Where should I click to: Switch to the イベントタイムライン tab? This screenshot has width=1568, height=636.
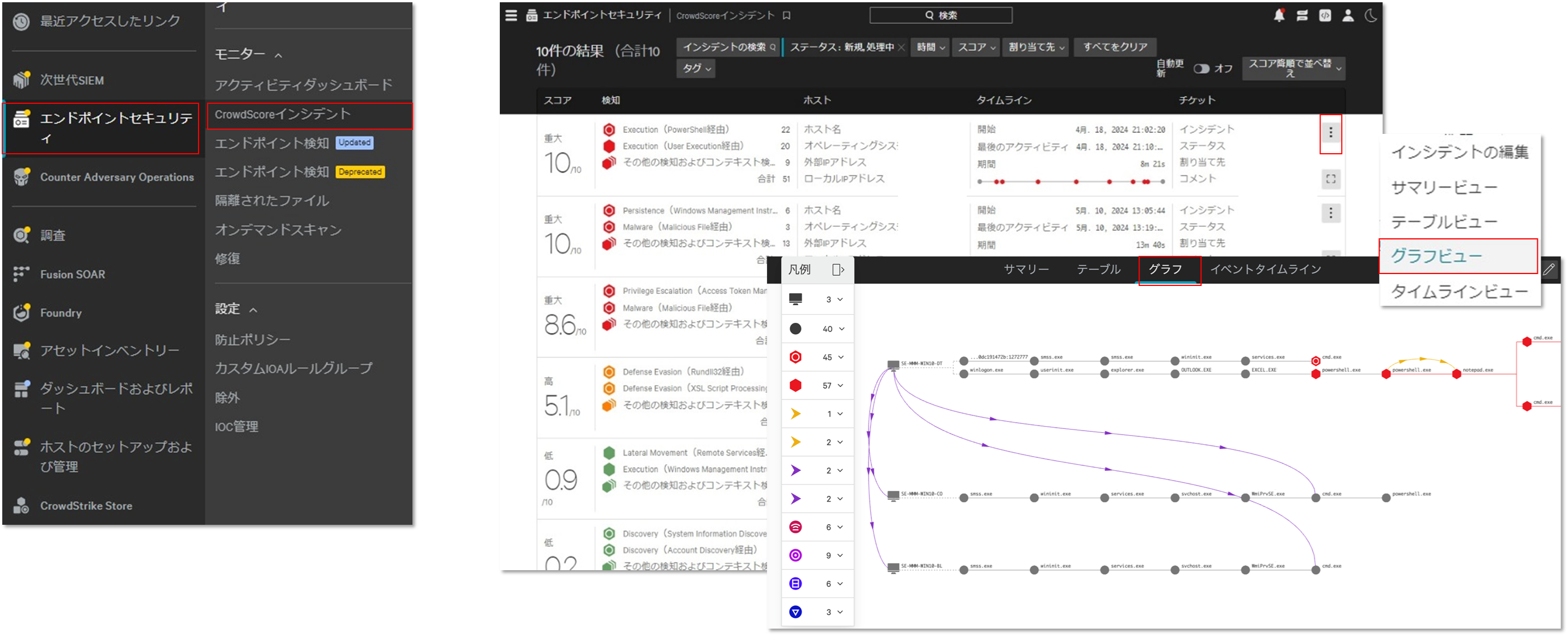pyautogui.click(x=1265, y=269)
